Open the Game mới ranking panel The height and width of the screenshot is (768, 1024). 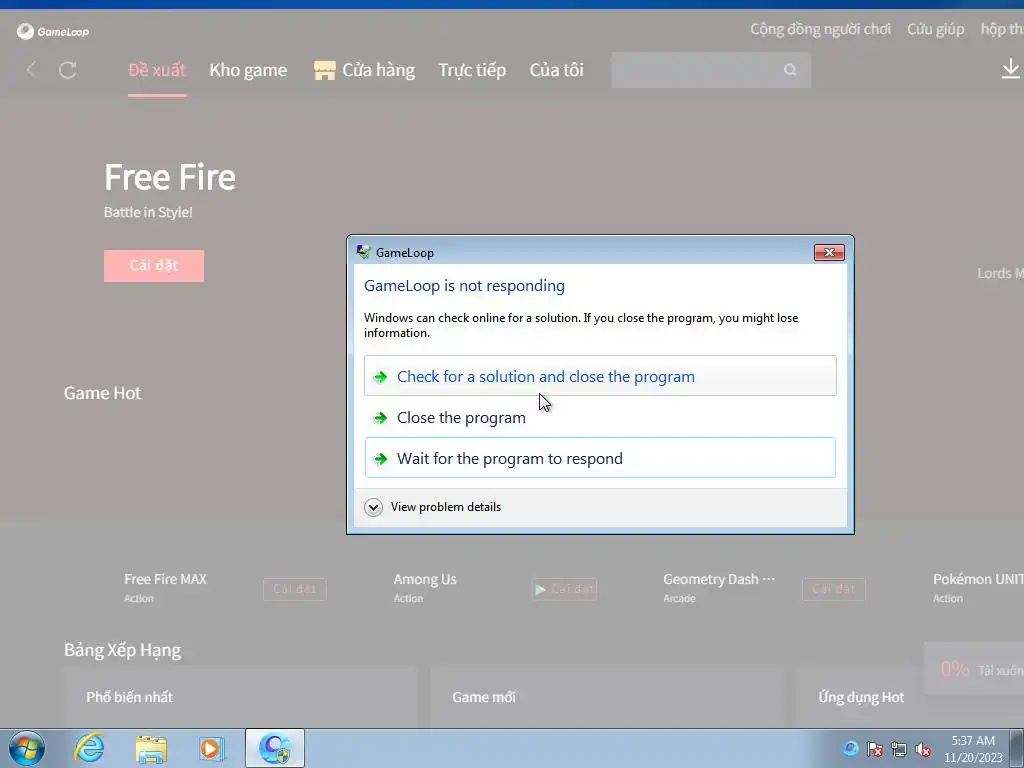click(606, 697)
